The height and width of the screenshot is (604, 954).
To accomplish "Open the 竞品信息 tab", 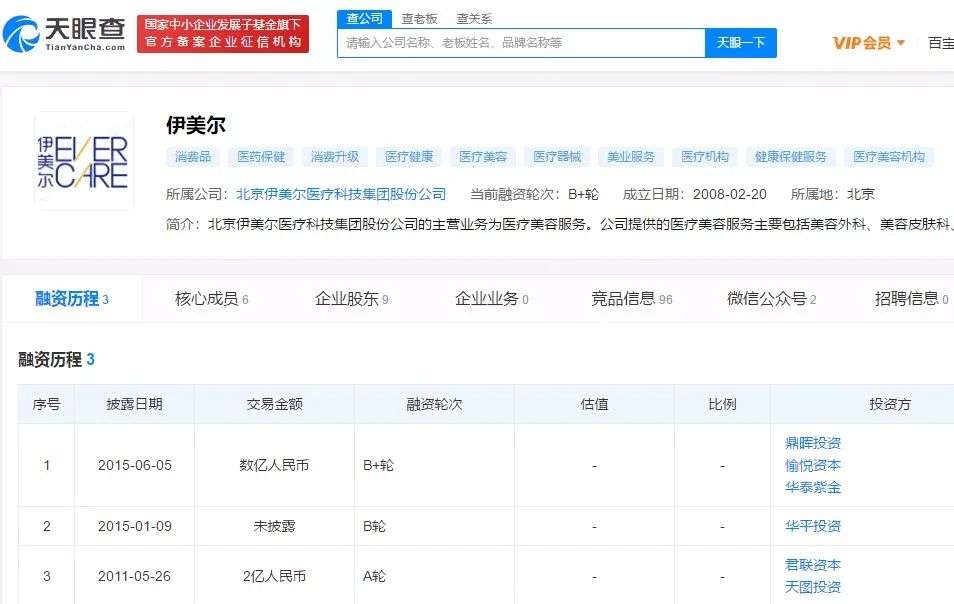I will 632,299.
